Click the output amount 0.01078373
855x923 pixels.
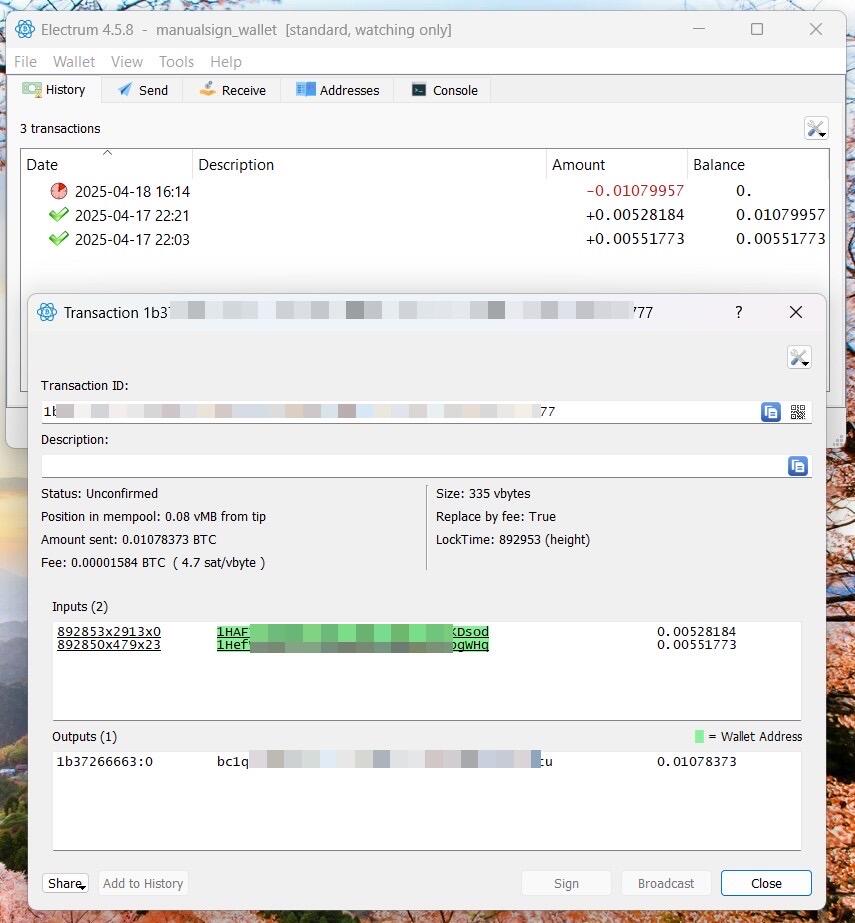[x=697, y=762]
